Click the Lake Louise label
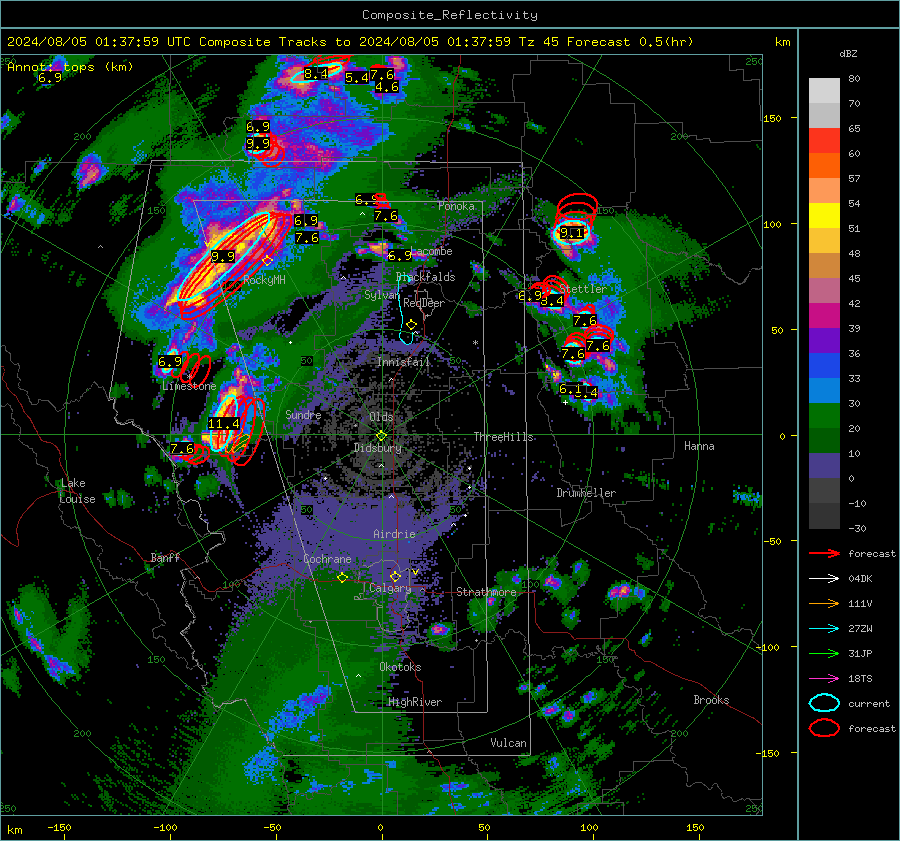900x841 pixels. pyautogui.click(x=77, y=491)
